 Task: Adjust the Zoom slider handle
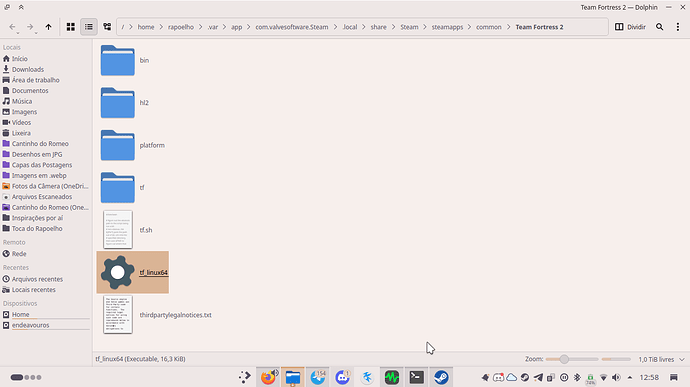pos(564,359)
